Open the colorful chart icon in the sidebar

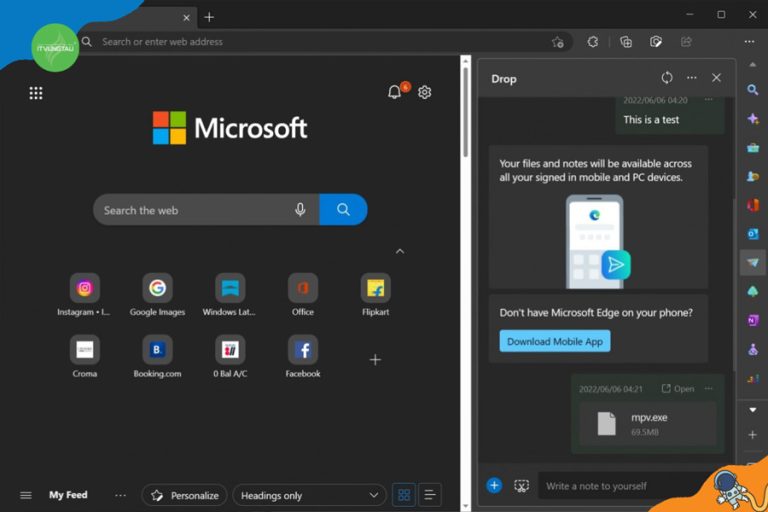tap(753, 378)
